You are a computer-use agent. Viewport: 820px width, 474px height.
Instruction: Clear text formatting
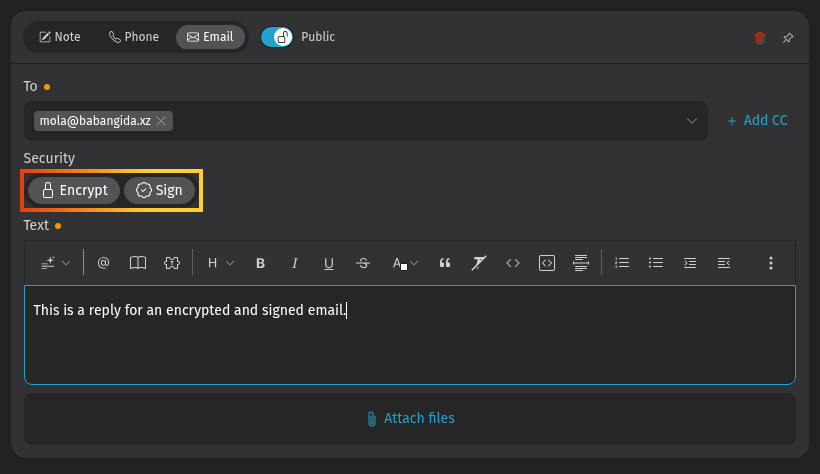click(x=479, y=263)
